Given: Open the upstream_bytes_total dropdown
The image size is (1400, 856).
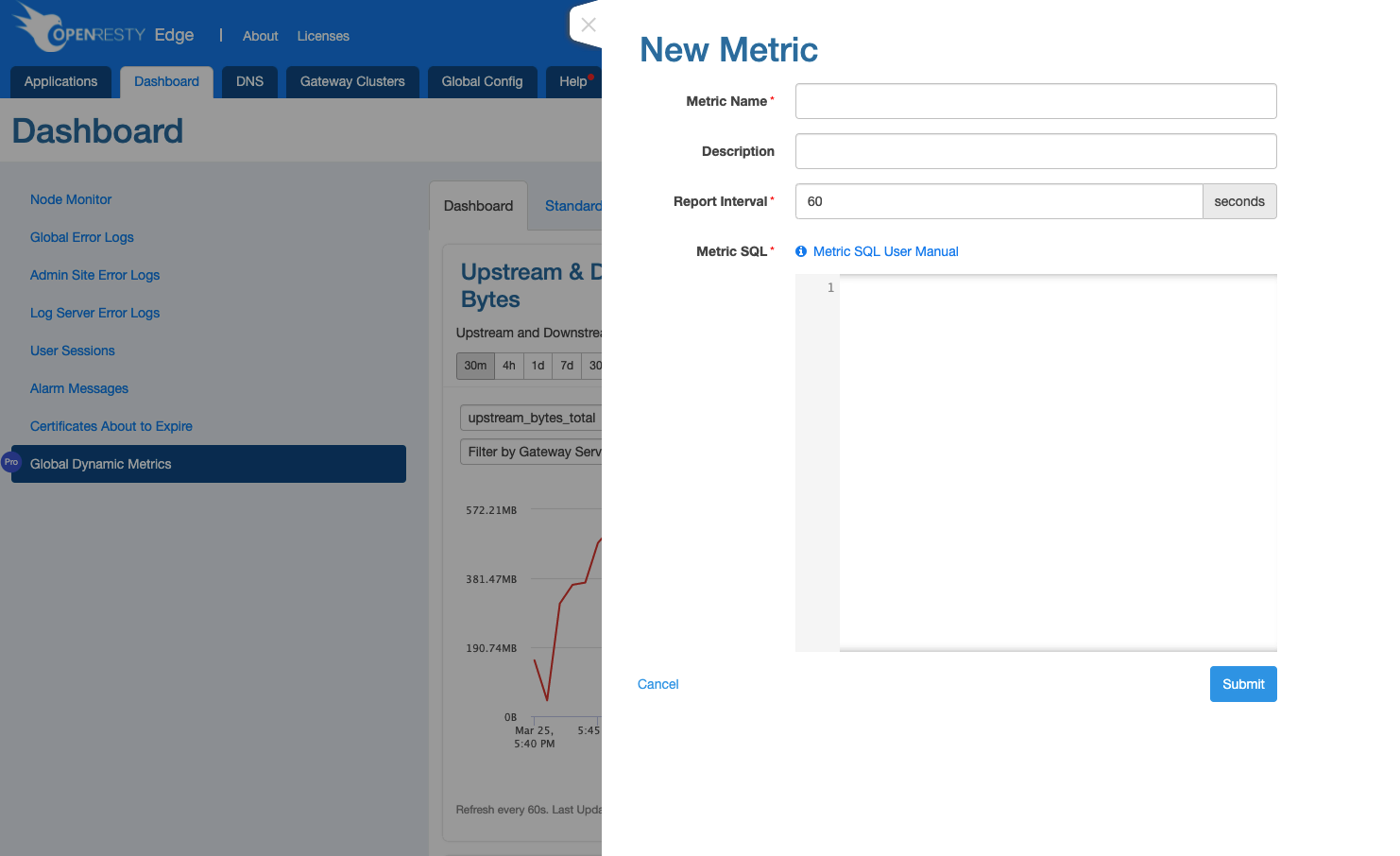Looking at the screenshot, I should click(531, 418).
